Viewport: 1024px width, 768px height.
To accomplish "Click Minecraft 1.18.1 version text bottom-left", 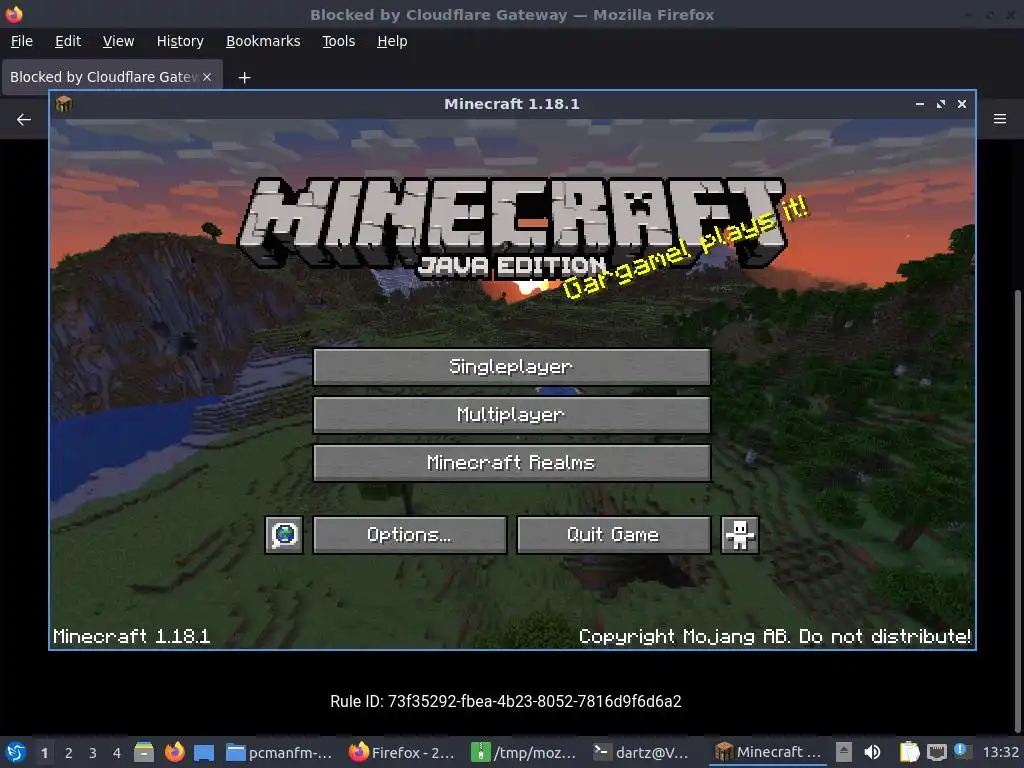I will click(x=131, y=636).
